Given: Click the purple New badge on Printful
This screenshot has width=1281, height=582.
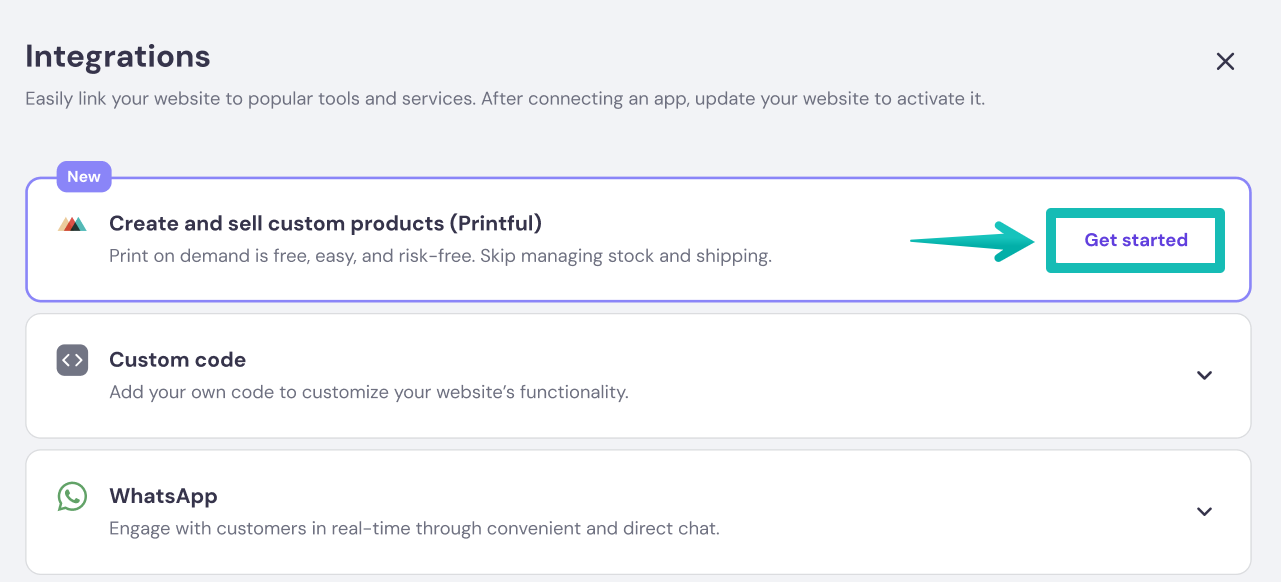Looking at the screenshot, I should (84, 176).
